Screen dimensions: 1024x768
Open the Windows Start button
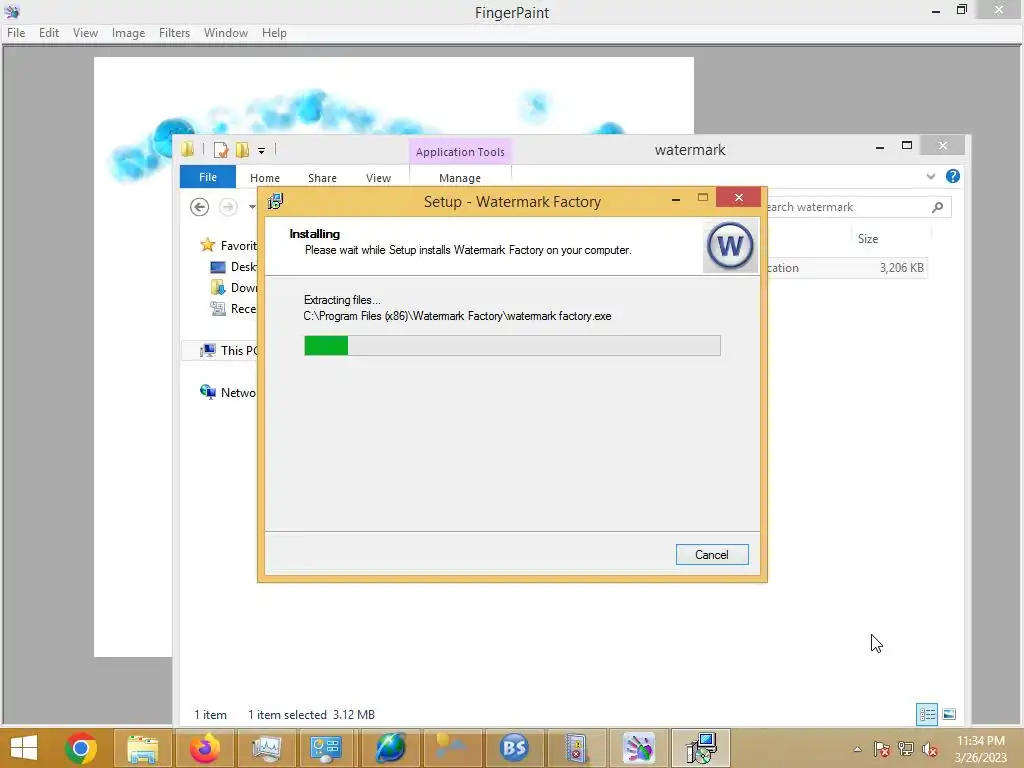point(24,748)
